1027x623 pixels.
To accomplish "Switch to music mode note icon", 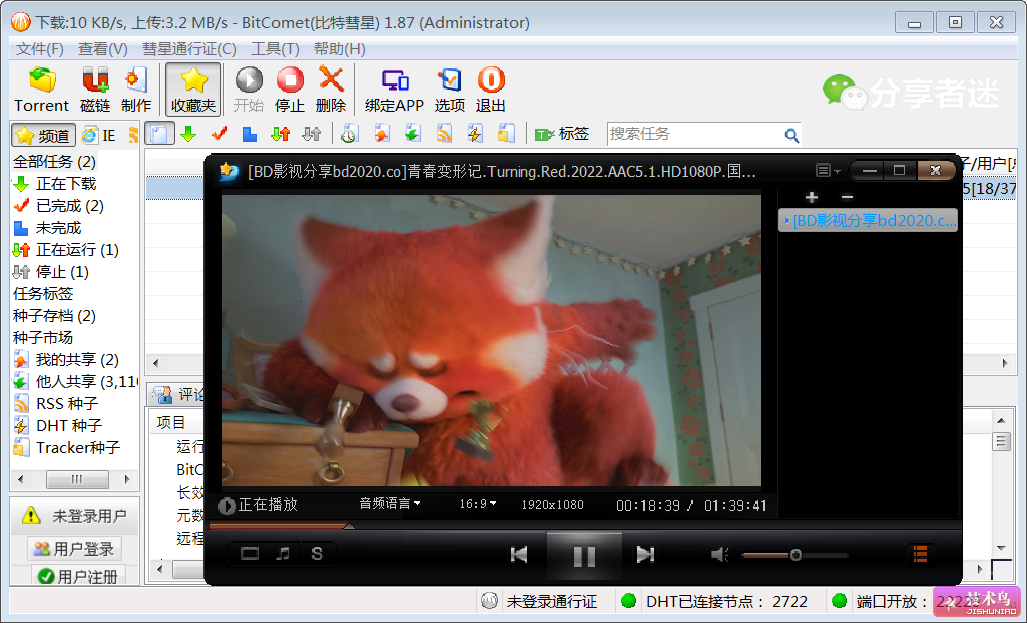I will [283, 554].
